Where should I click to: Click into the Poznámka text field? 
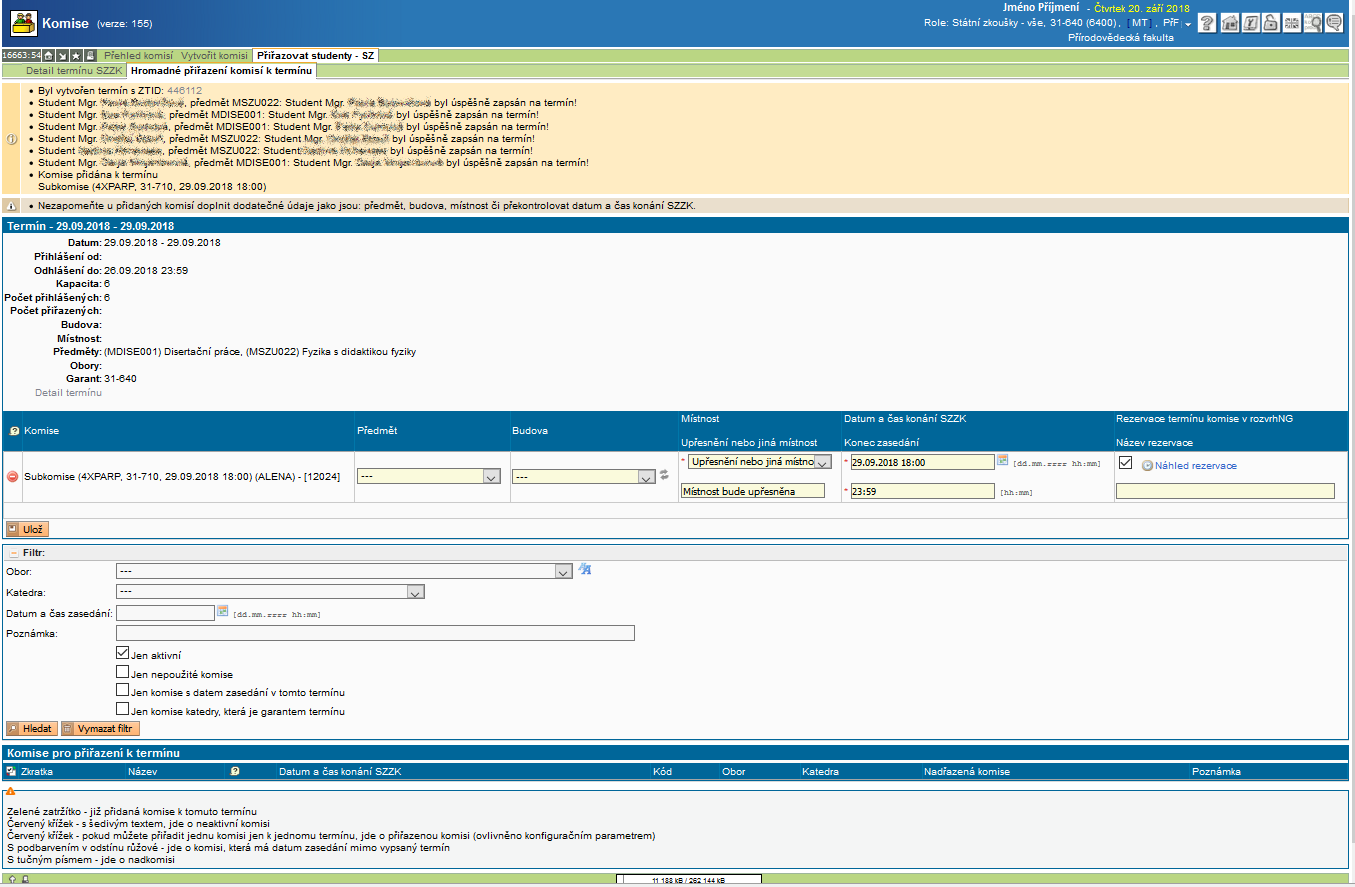pyautogui.click(x=375, y=633)
